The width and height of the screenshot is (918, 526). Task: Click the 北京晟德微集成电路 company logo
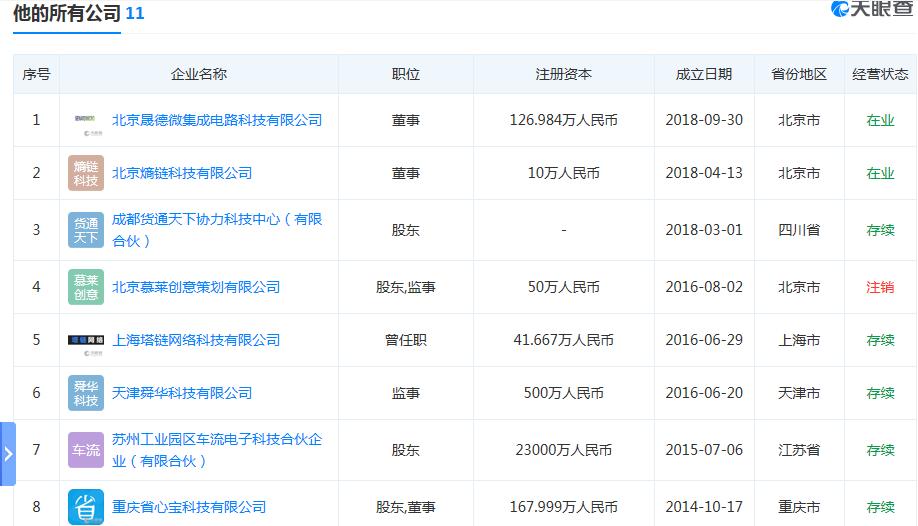coord(85,121)
